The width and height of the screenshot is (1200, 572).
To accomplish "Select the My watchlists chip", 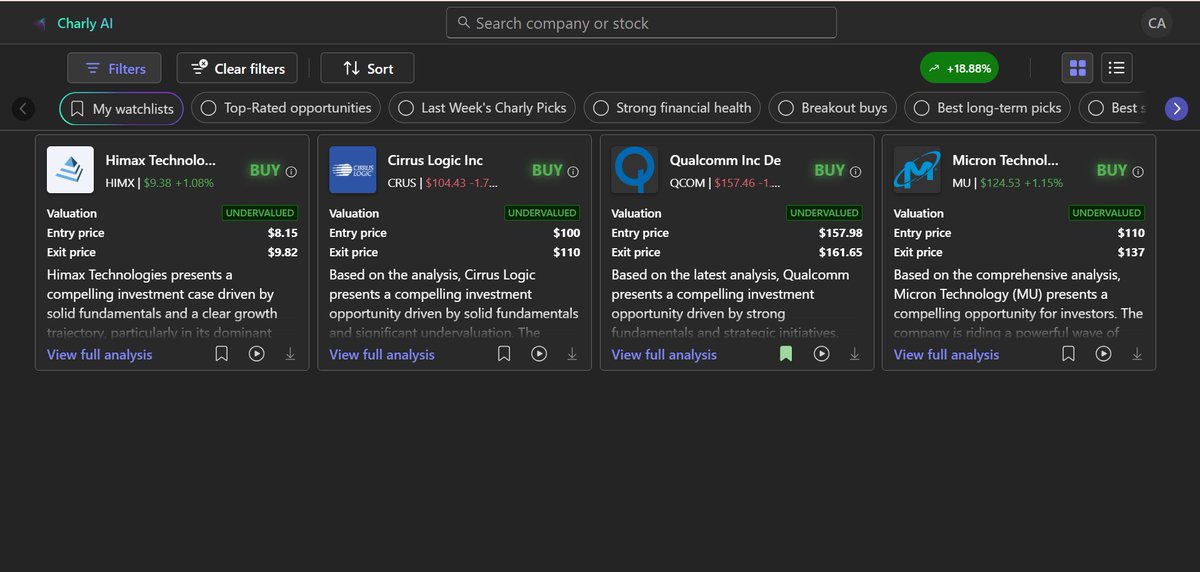I will 121,108.
